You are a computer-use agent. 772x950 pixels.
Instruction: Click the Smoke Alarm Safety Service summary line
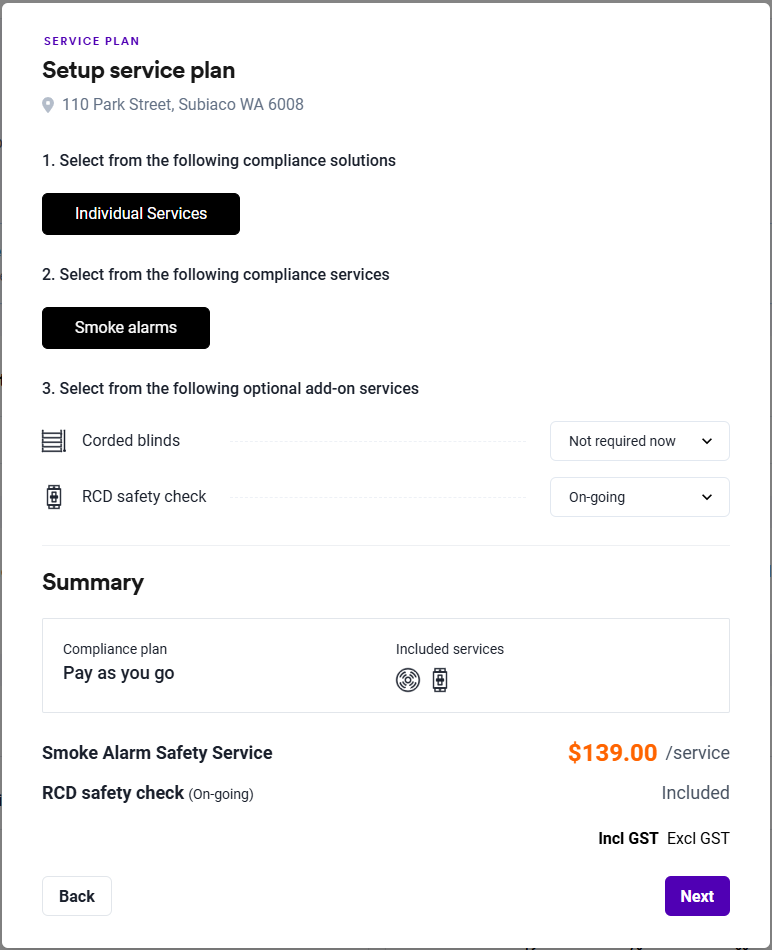[x=157, y=753]
